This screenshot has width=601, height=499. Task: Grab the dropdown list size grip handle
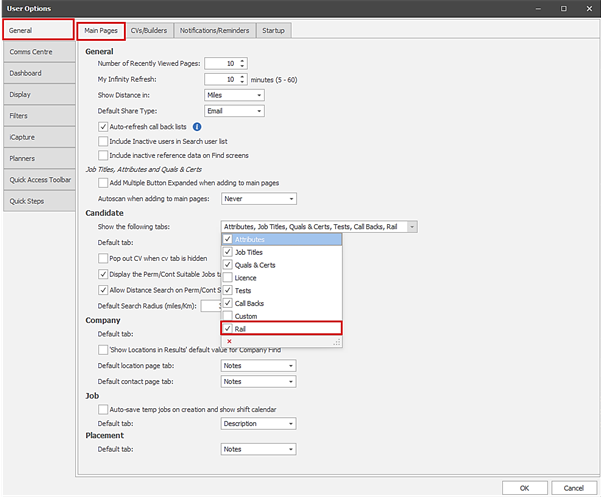coord(337,342)
